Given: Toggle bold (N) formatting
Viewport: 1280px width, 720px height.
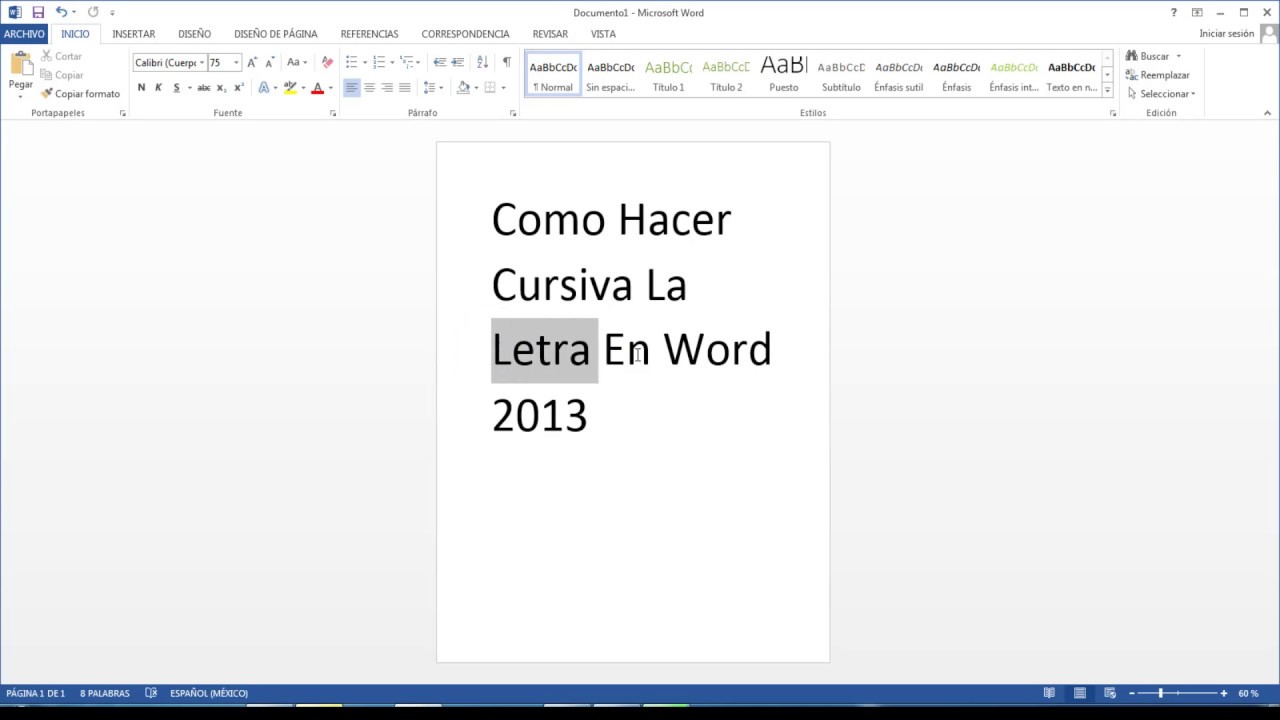Looking at the screenshot, I should coord(141,88).
